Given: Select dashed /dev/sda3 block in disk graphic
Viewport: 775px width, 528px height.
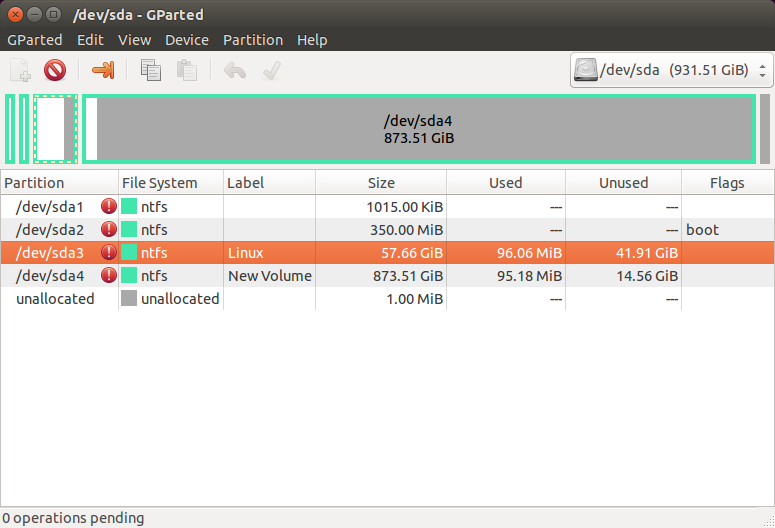Looking at the screenshot, I should (55, 129).
